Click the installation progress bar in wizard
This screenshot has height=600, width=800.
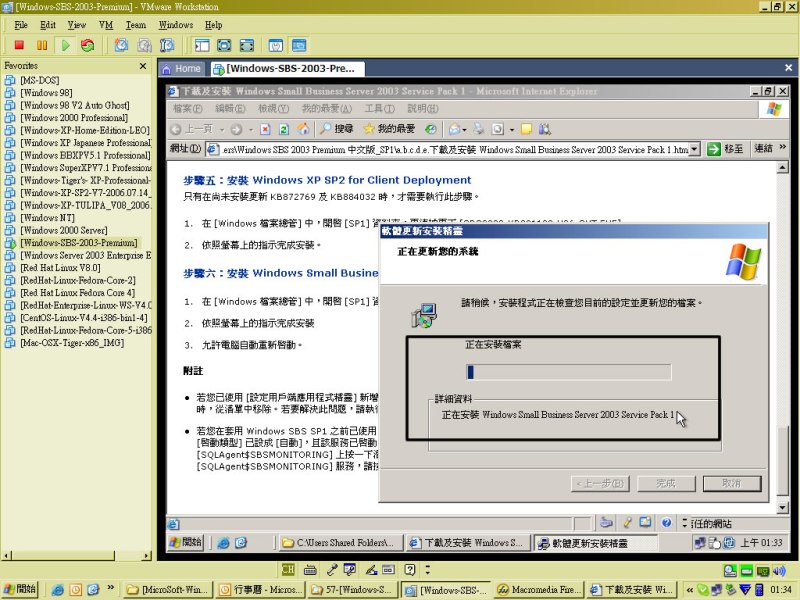[x=569, y=372]
